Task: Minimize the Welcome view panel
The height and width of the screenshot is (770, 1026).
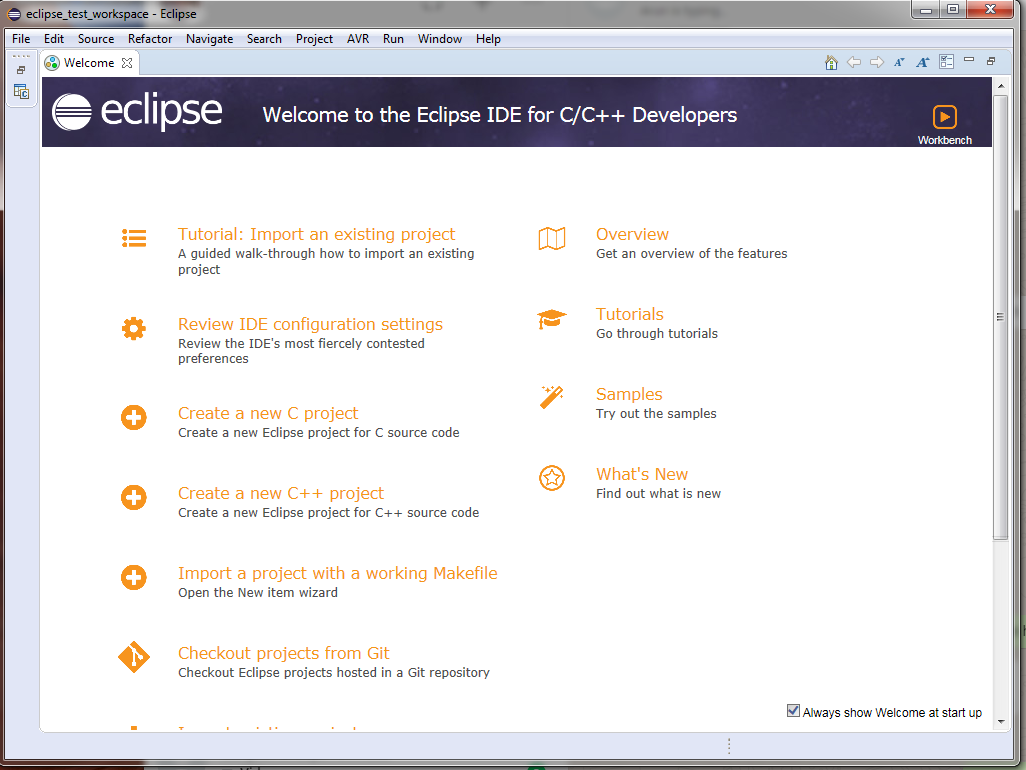Action: (x=969, y=60)
